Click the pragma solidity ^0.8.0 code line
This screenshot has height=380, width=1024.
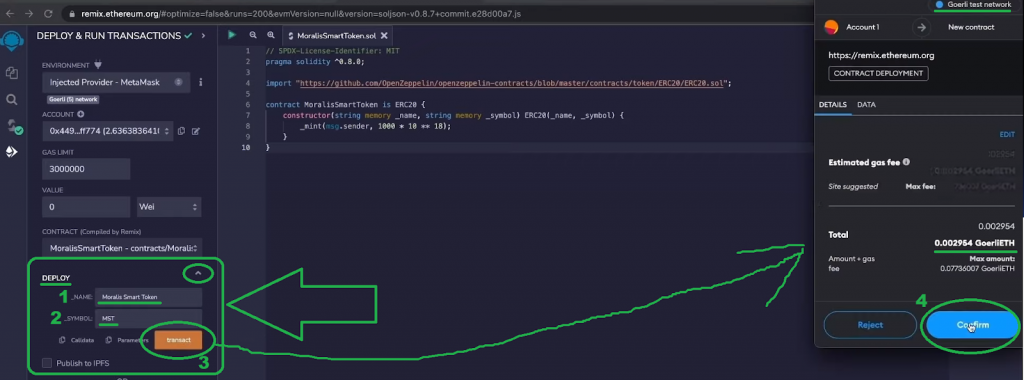point(315,61)
